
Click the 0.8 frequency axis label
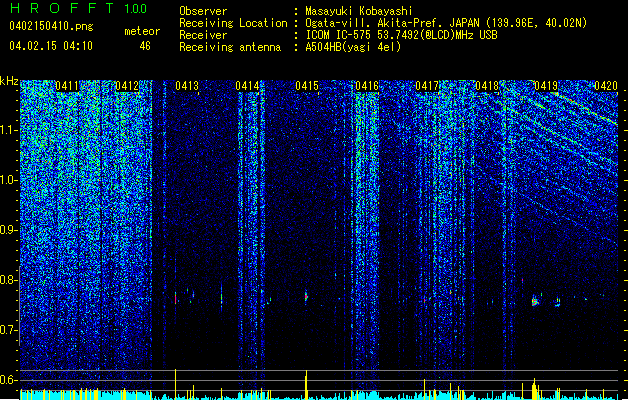pyautogui.click(x=9, y=280)
